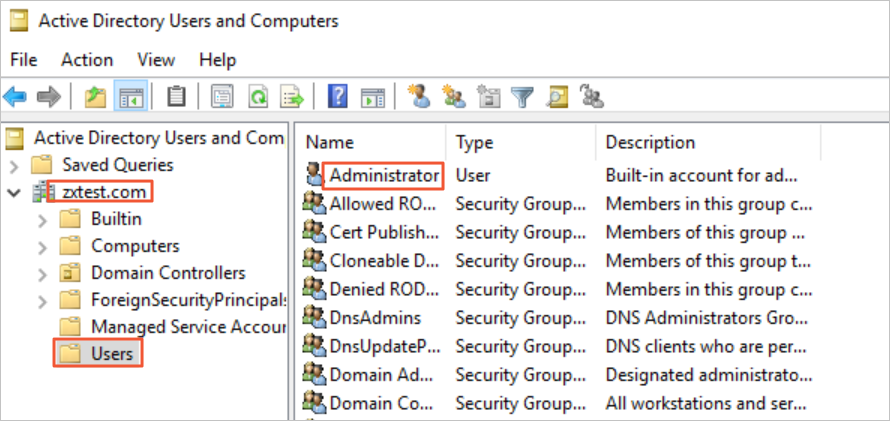Click the Domain Ad... group icon
Screen dimensions: 890x421
[314, 373]
